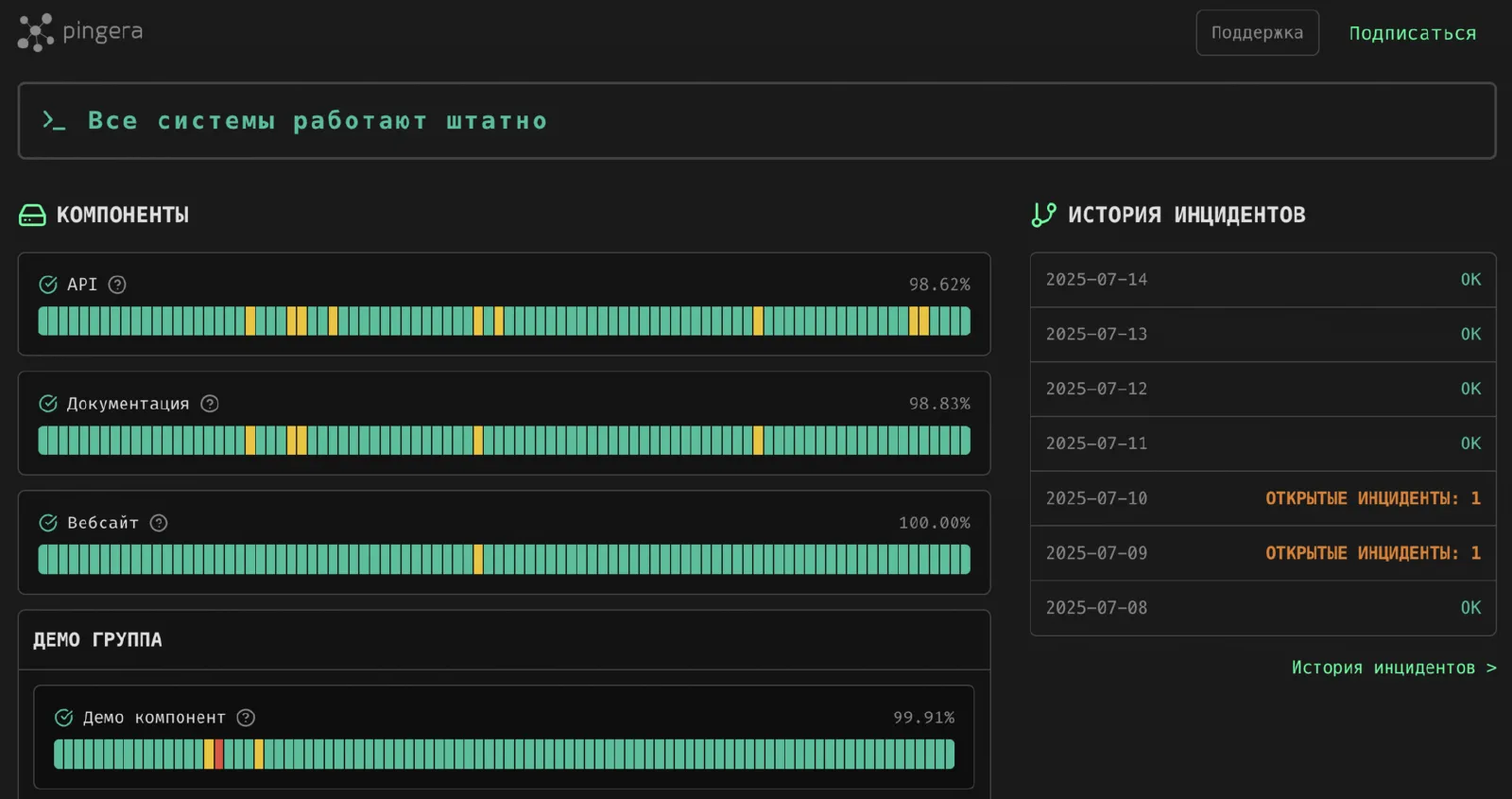
Task: Open the help tooltip icon next to API
Action: [117, 285]
